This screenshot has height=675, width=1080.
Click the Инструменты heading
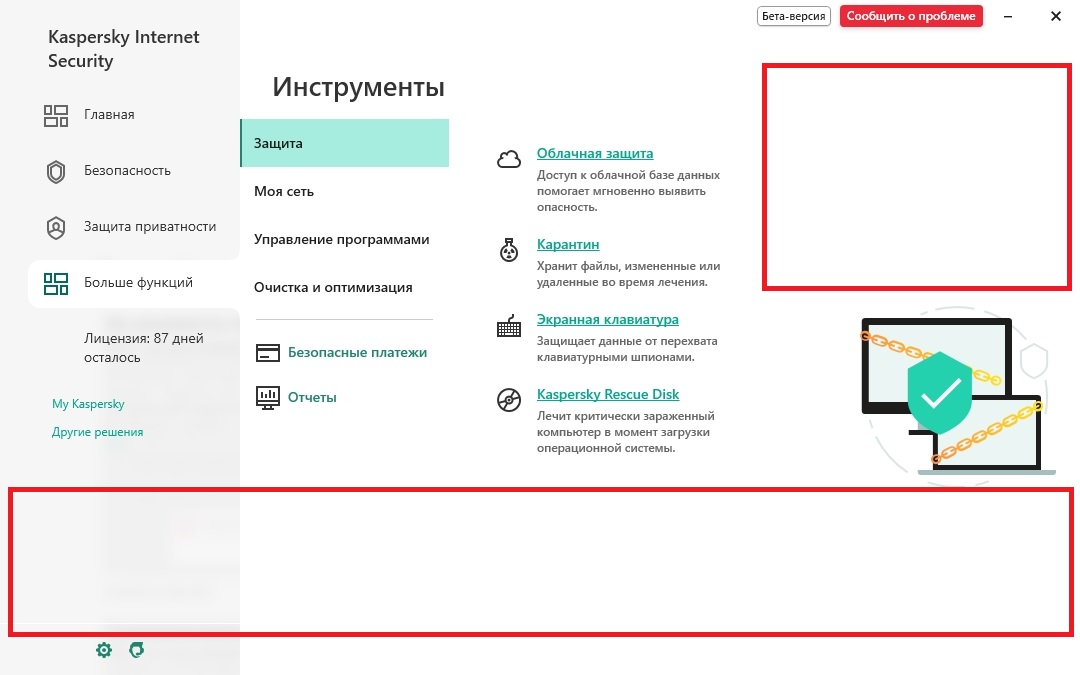click(x=358, y=87)
